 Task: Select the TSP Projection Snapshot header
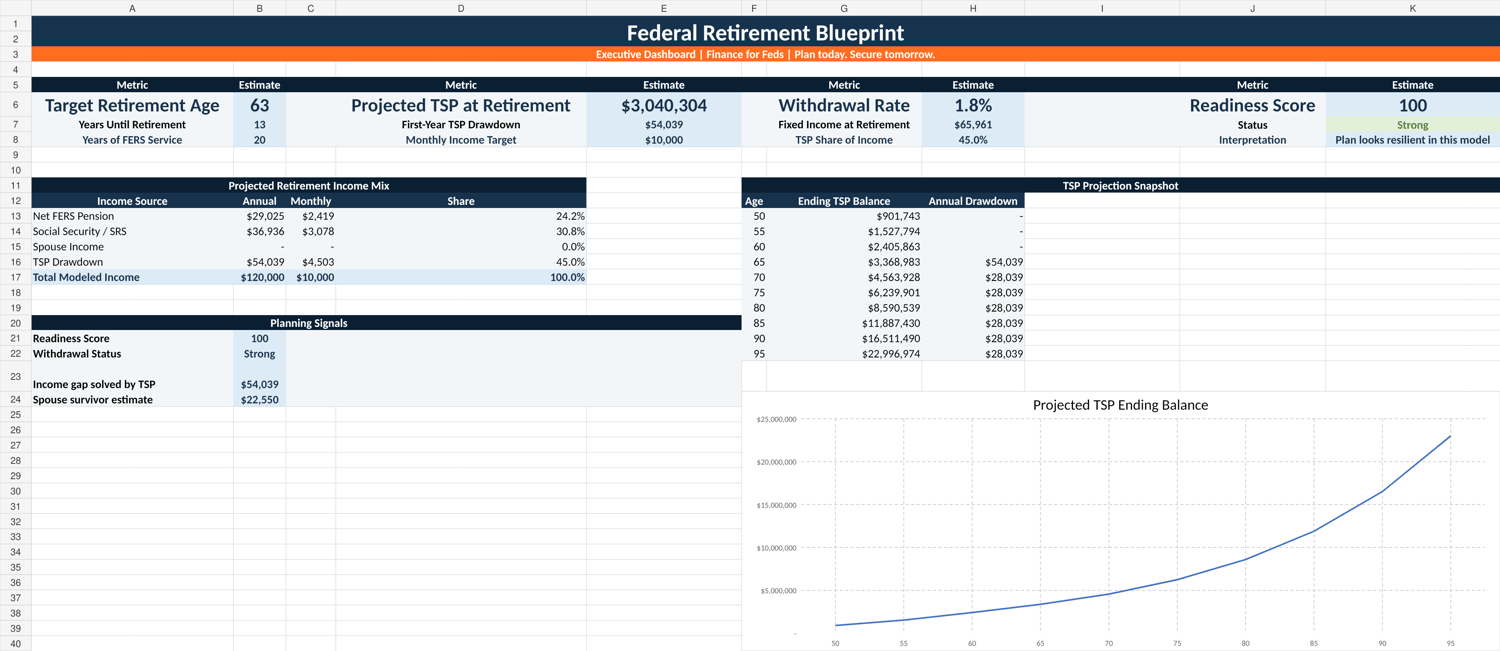point(1120,186)
